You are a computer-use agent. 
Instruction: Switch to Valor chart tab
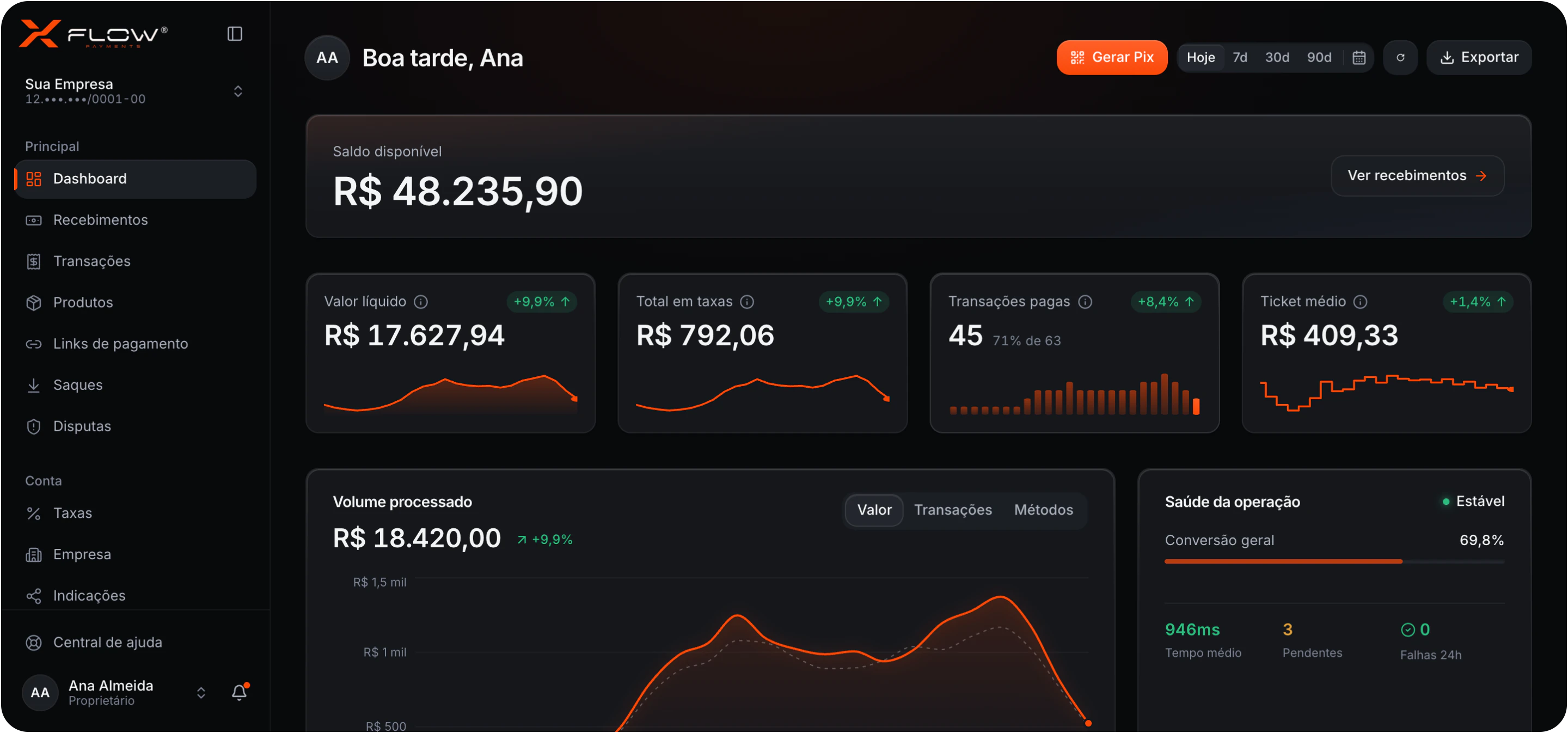tap(874, 510)
